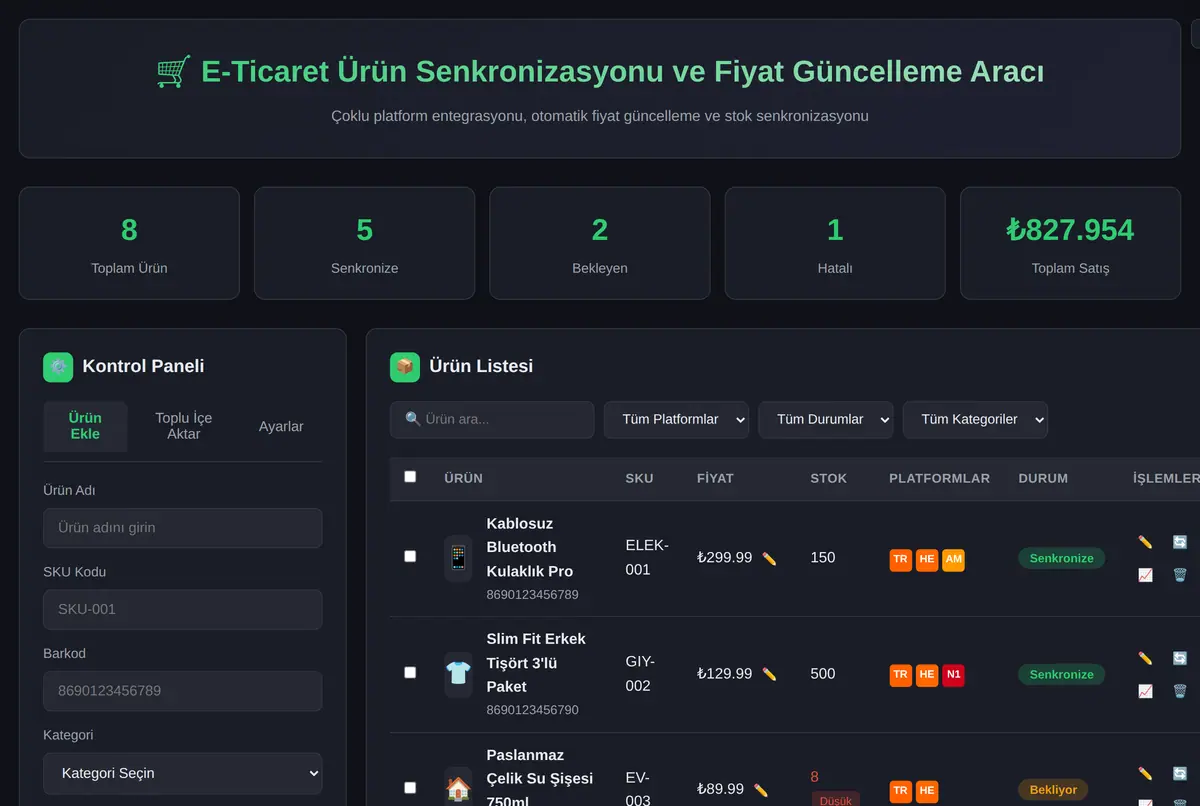
Task: Click the Toplam Ürün stat card
Action: (129, 243)
